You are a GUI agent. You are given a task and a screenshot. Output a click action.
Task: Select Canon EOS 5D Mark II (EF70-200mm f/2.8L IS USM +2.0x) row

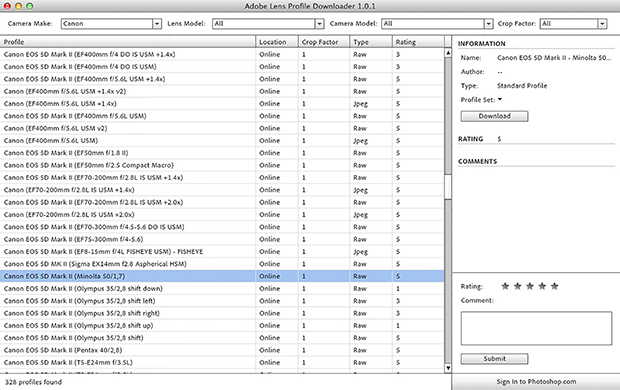coord(222,202)
